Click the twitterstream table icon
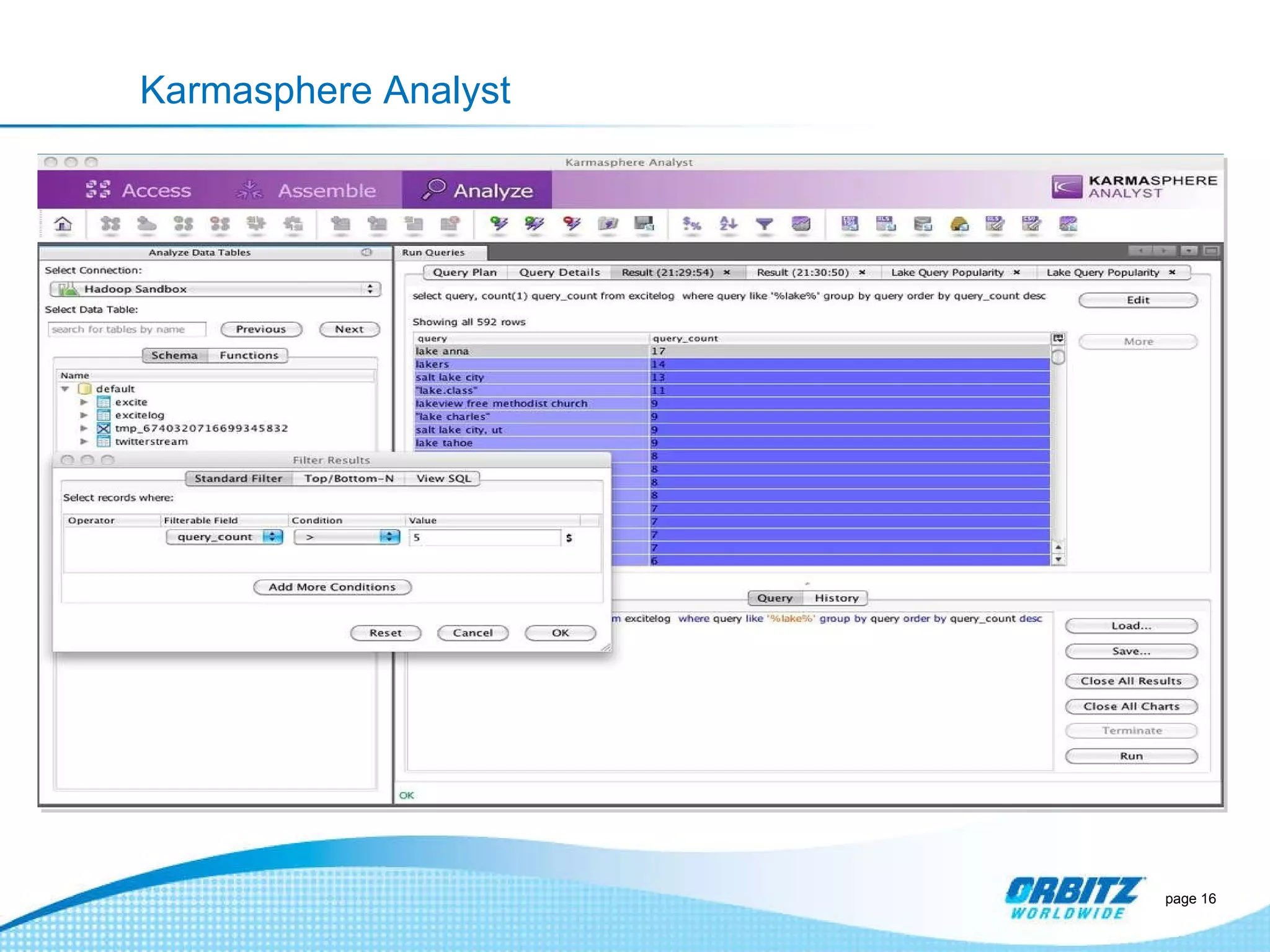Viewport: 1270px width, 952px height. (104, 442)
